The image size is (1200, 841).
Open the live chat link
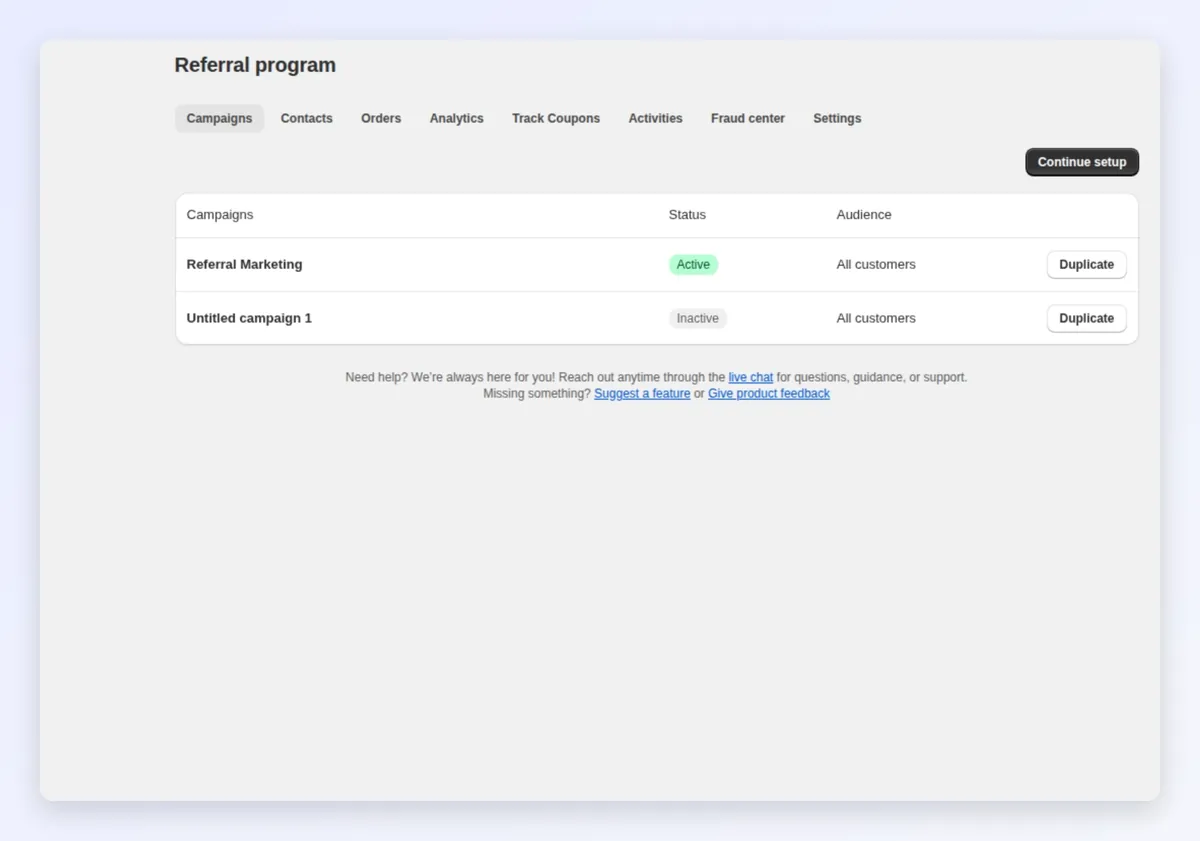pos(750,377)
